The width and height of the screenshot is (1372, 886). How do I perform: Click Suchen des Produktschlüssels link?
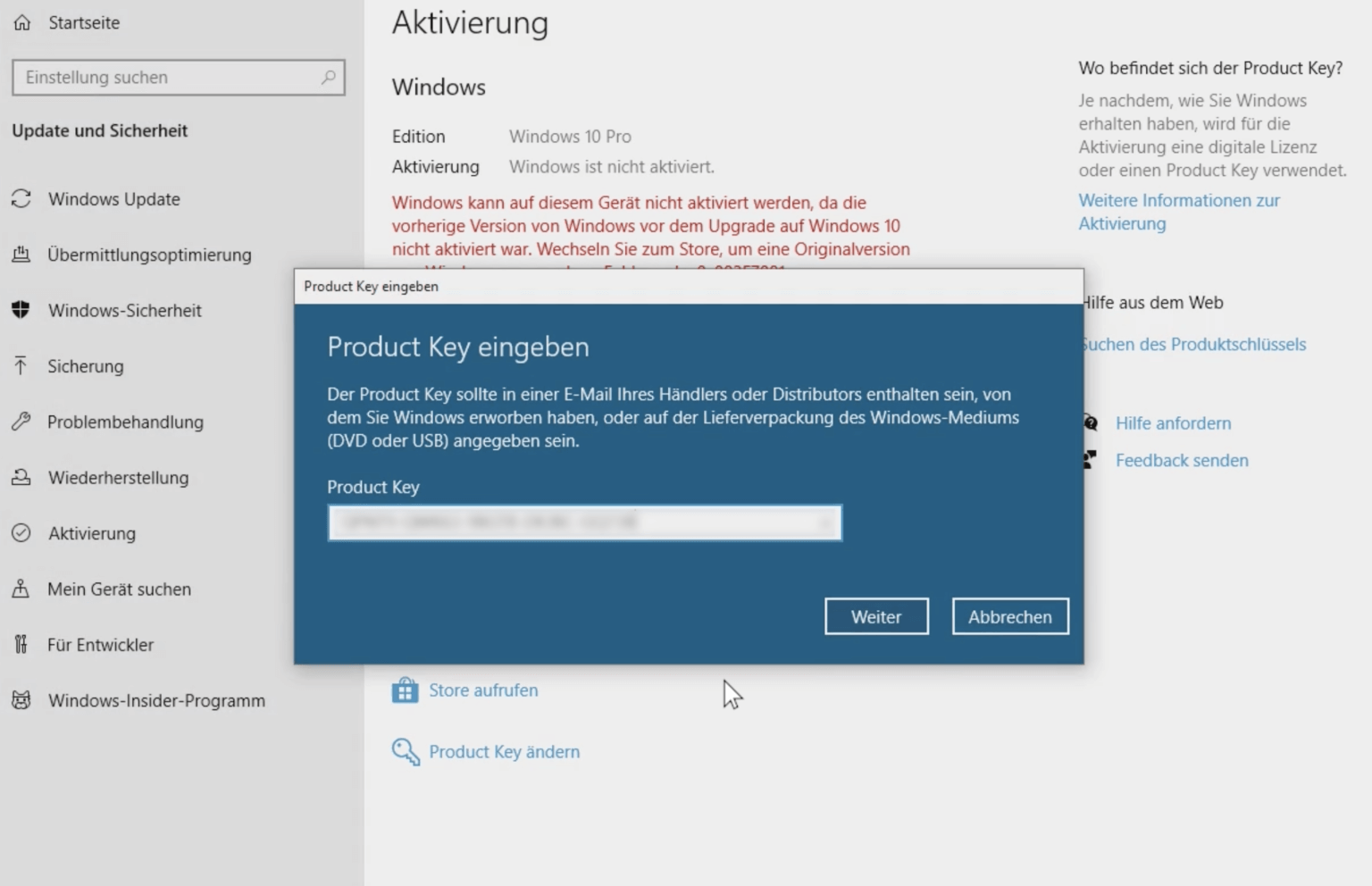pos(1194,344)
